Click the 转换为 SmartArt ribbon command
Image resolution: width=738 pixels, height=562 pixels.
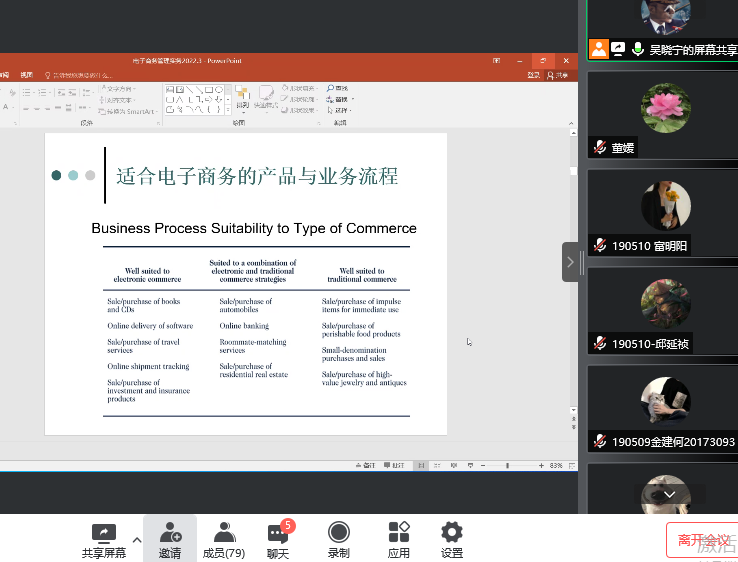coord(126,109)
